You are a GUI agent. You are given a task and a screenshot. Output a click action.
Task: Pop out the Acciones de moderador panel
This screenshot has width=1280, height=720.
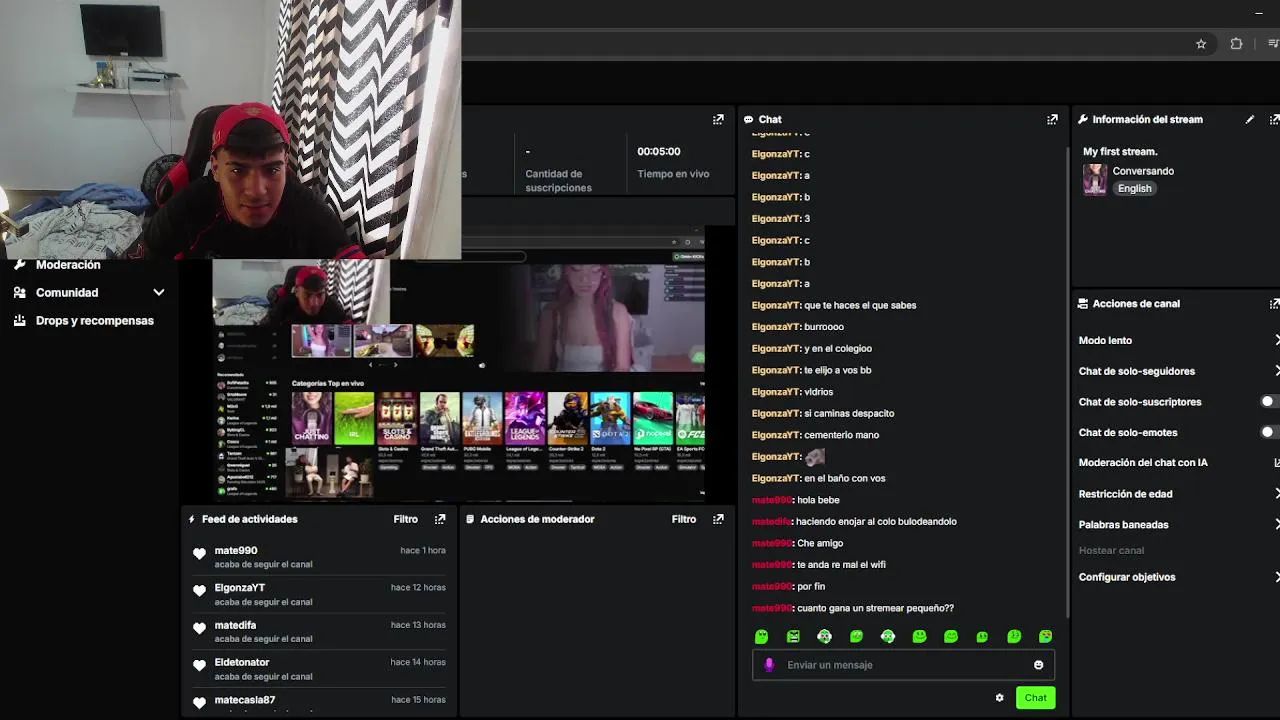(718, 519)
